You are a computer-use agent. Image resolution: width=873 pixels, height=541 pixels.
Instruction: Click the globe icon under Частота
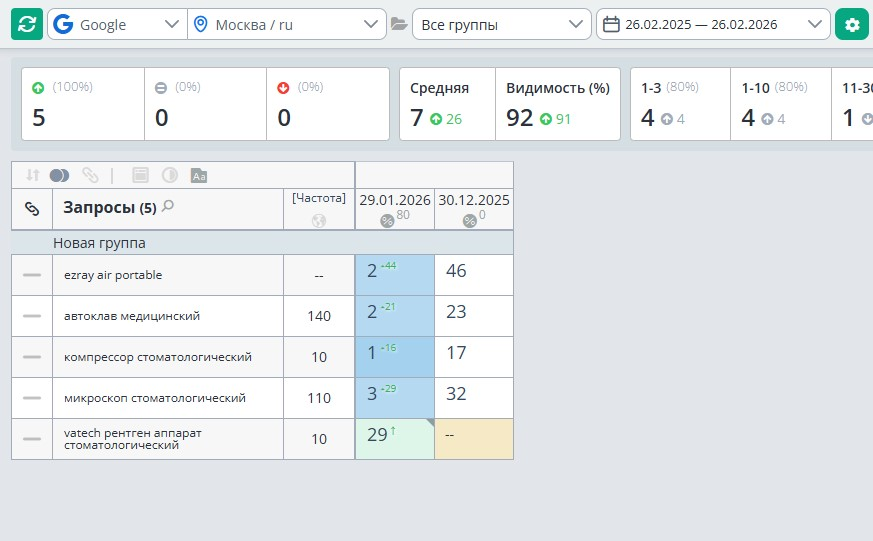coord(319,221)
